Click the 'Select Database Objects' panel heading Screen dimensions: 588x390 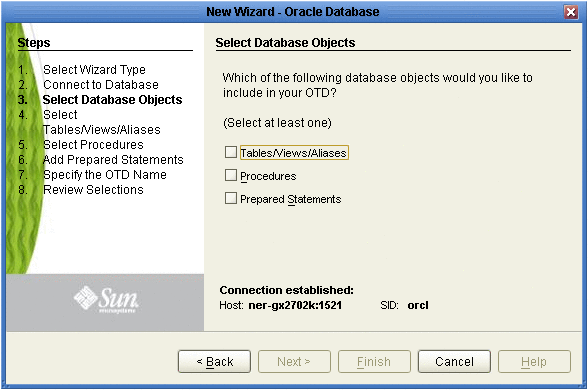(285, 43)
